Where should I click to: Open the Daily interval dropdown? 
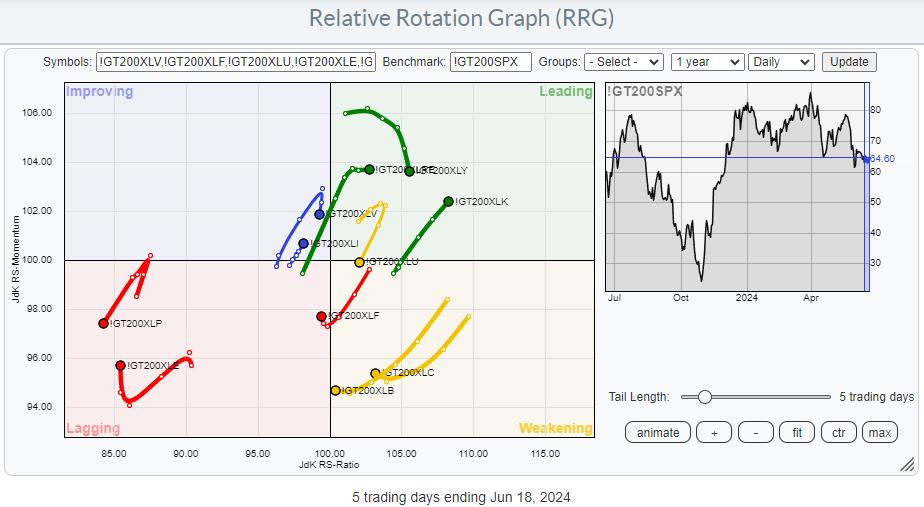(x=783, y=62)
